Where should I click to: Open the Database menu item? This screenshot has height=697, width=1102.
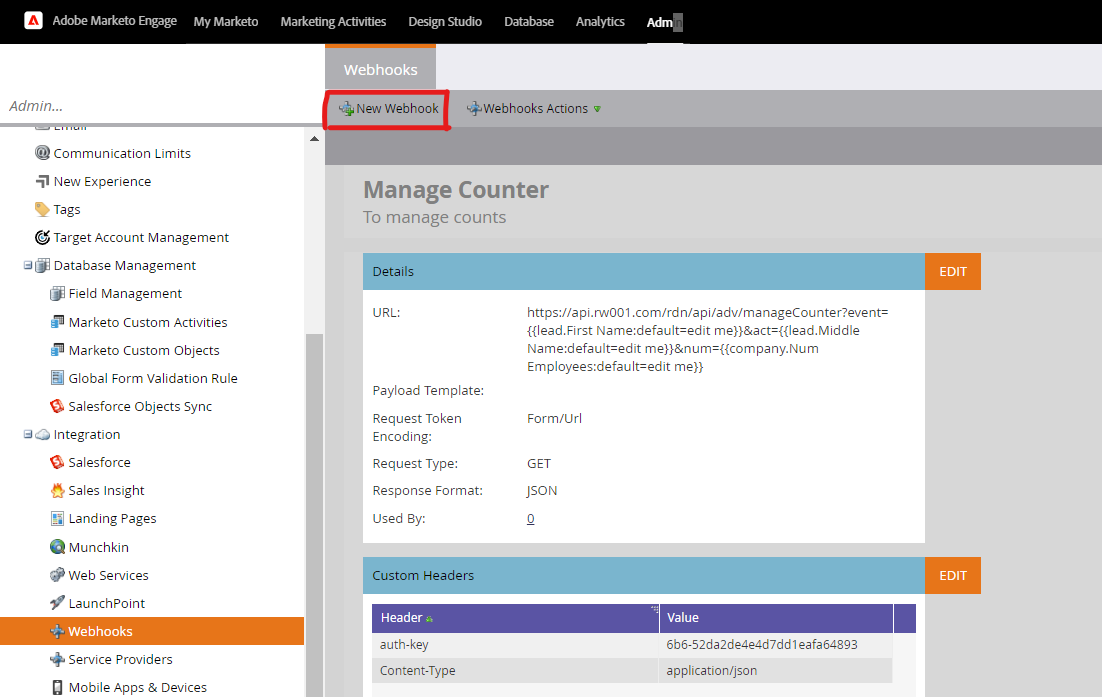pyautogui.click(x=529, y=22)
